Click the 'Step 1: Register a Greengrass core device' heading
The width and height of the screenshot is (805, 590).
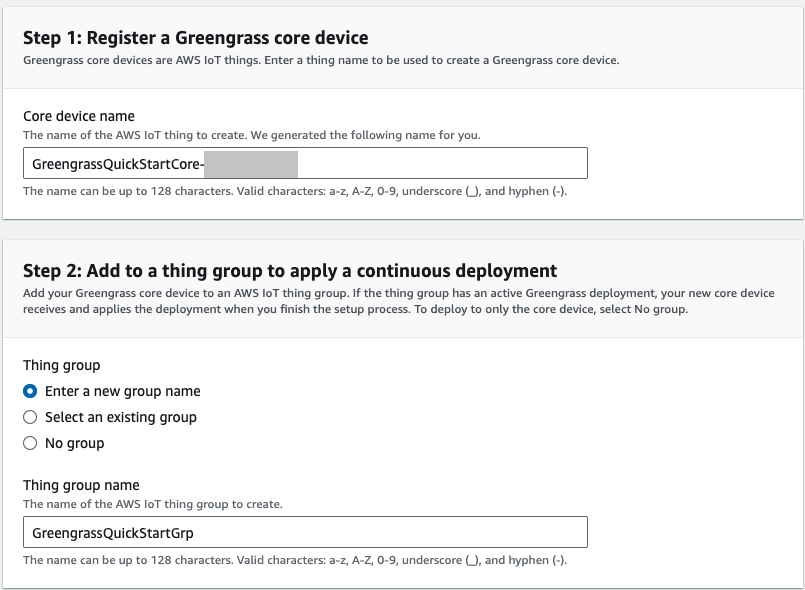tap(195, 38)
